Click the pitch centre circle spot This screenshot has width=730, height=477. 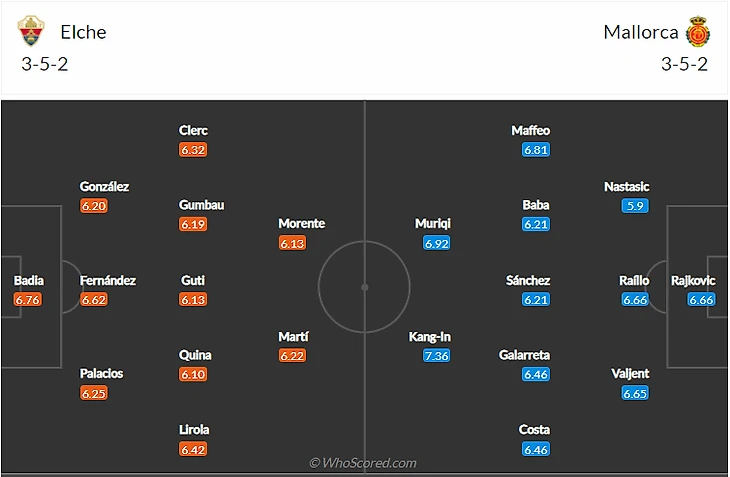365,287
